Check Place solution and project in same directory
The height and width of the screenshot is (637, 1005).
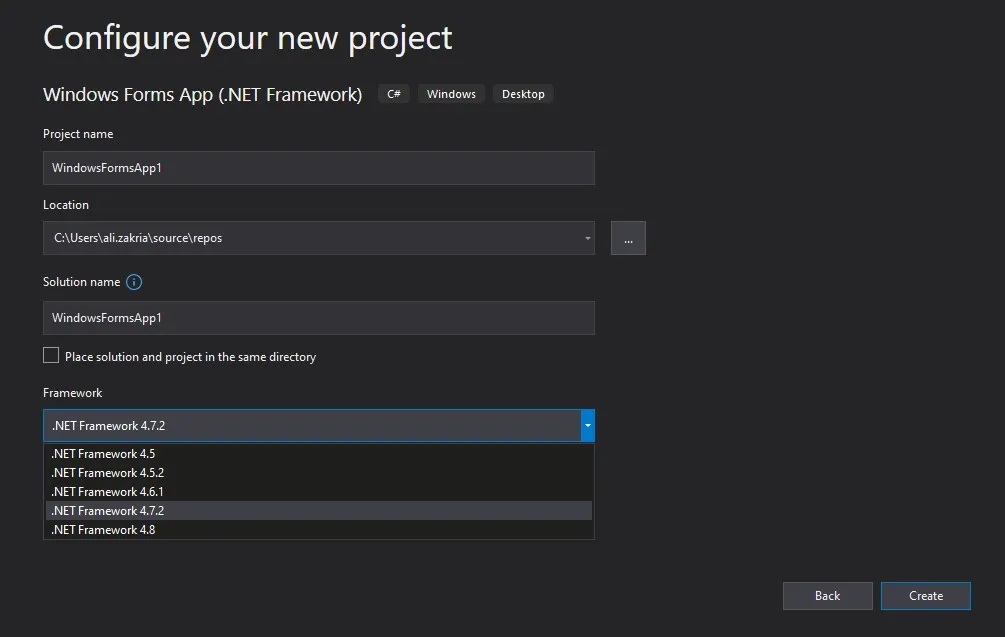coord(51,356)
